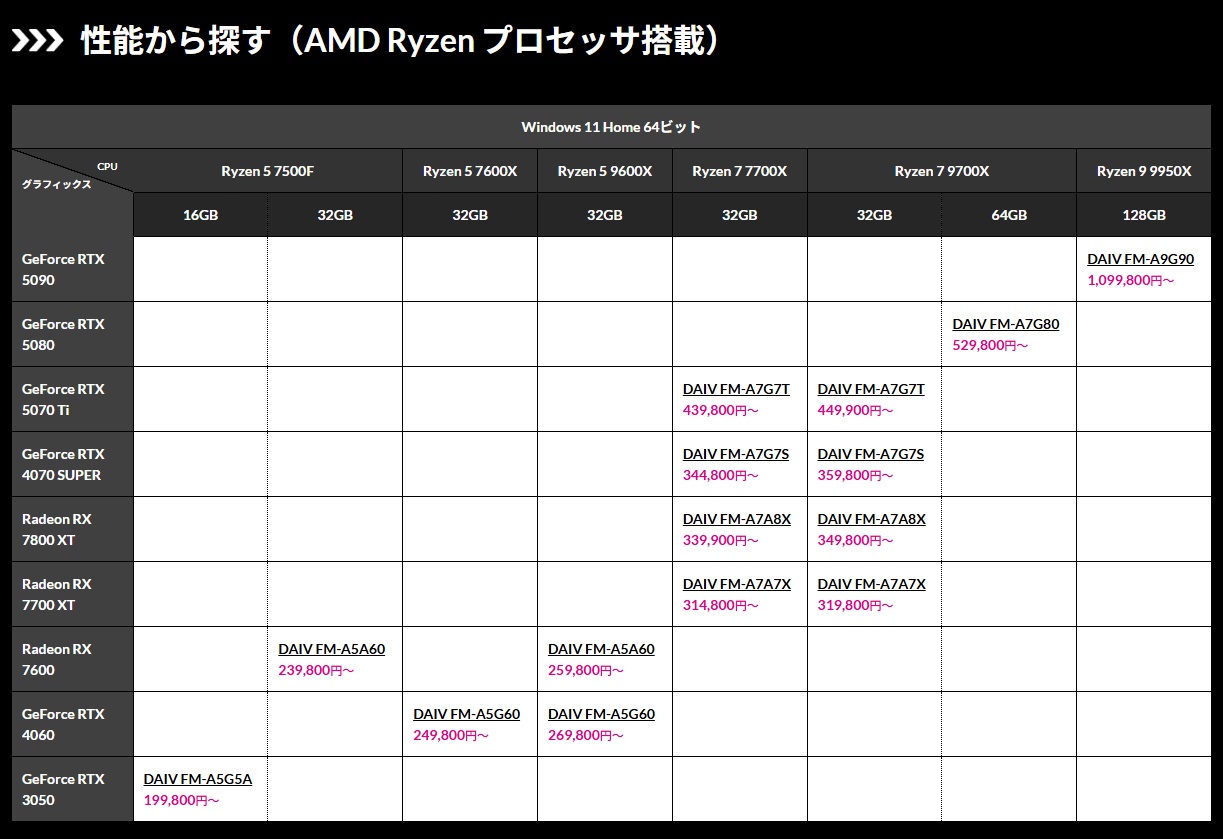Click the 239,800円 price text
The width and height of the screenshot is (1223, 839).
coord(316,671)
